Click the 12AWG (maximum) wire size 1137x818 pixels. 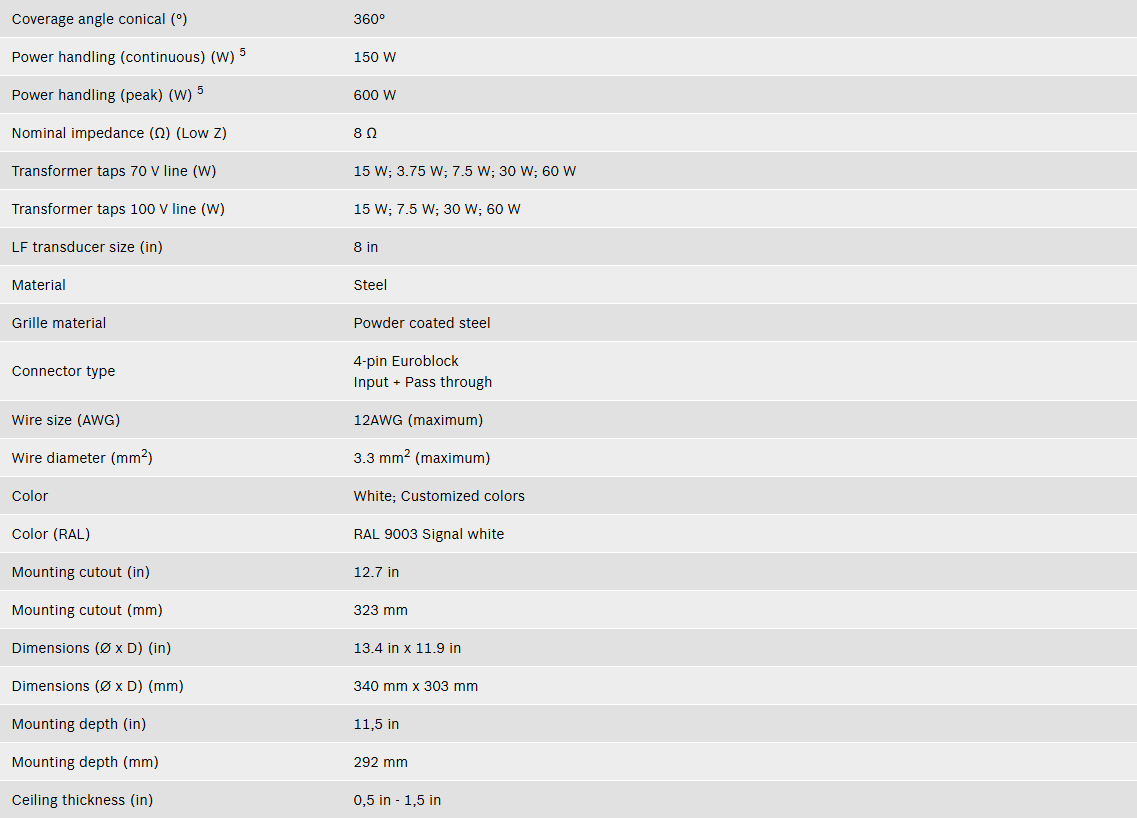[x=418, y=420]
